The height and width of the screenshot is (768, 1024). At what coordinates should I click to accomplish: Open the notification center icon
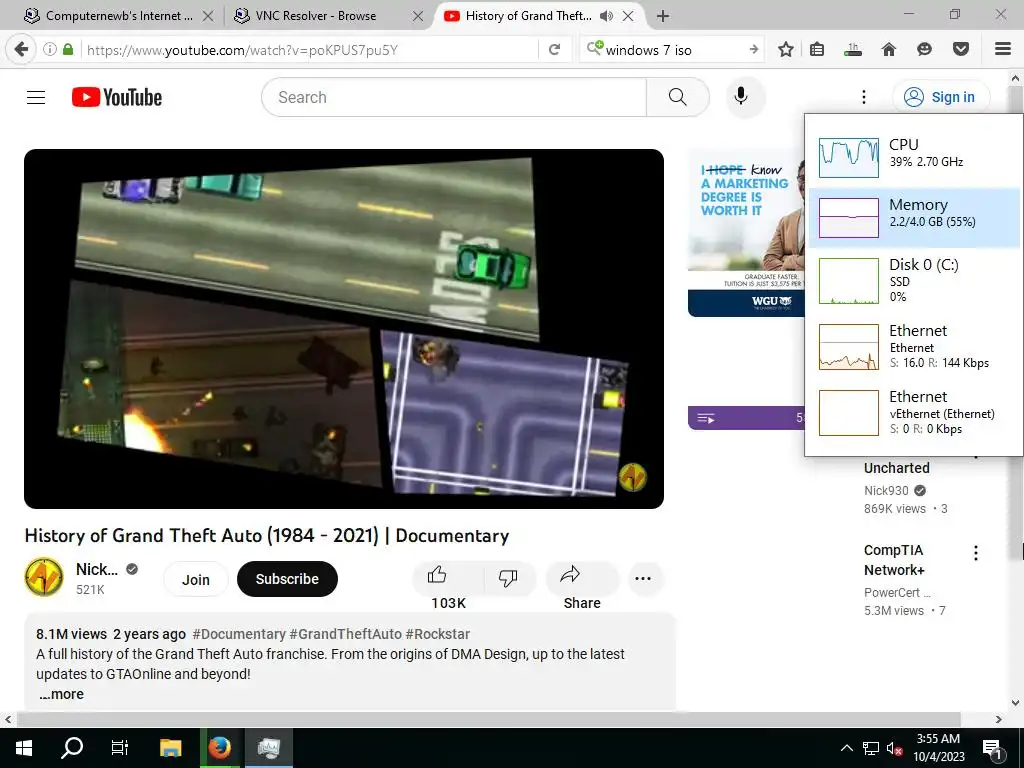(992, 748)
